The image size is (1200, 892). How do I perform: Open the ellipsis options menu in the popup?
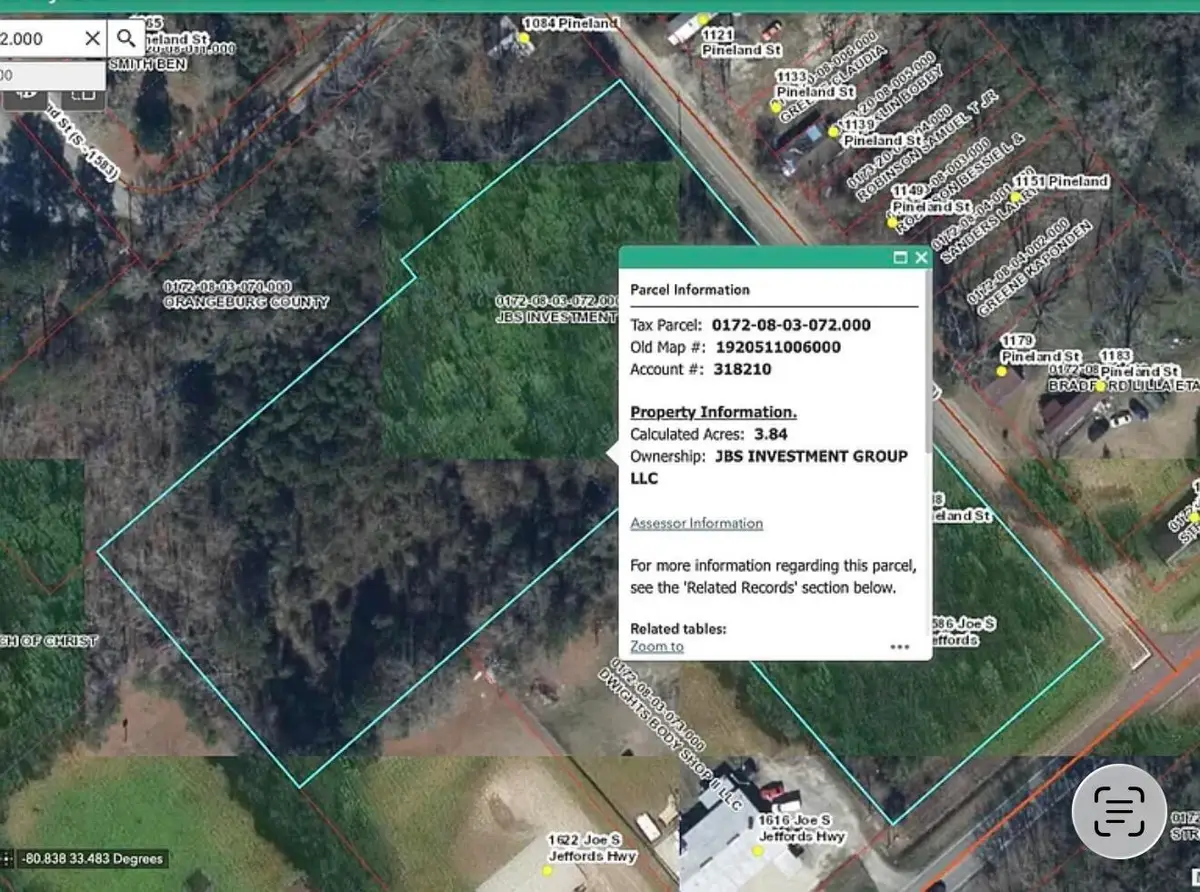click(x=899, y=647)
